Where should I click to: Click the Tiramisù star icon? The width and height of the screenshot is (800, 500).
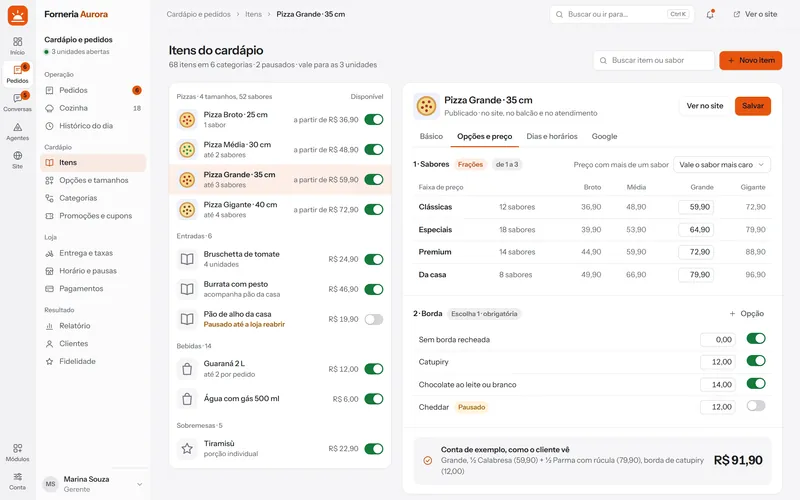point(187,448)
